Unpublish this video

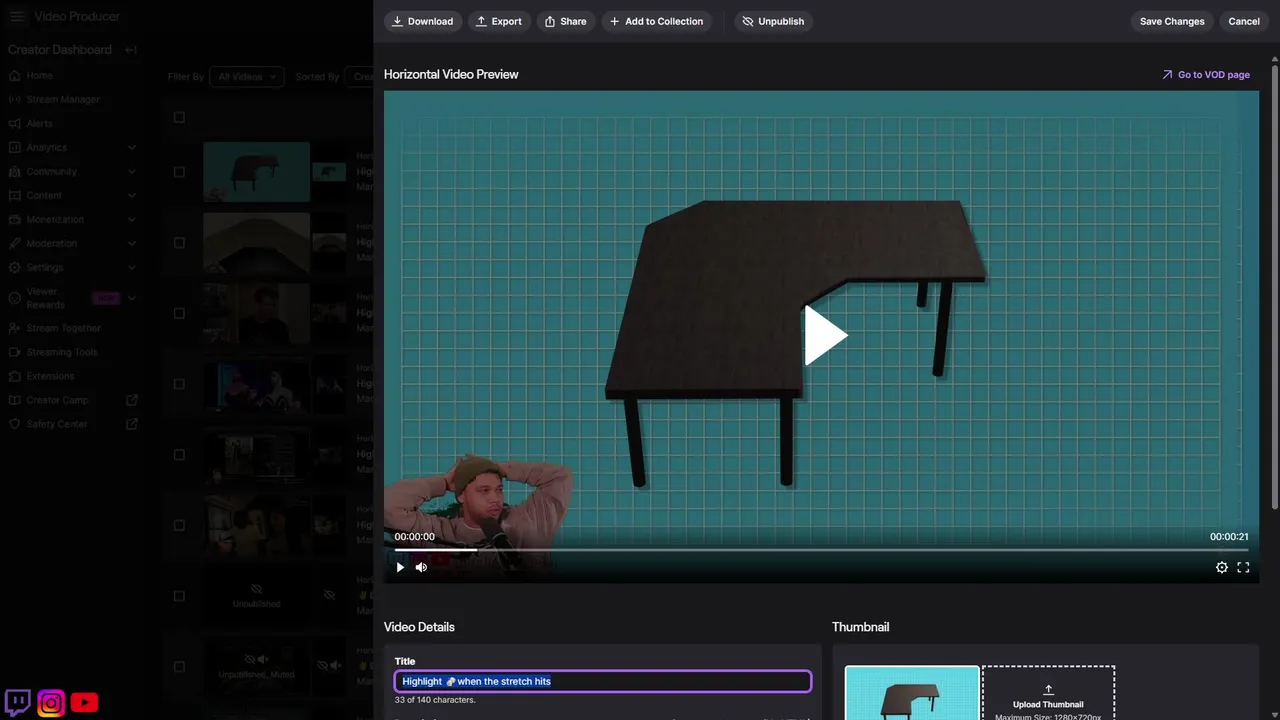773,21
